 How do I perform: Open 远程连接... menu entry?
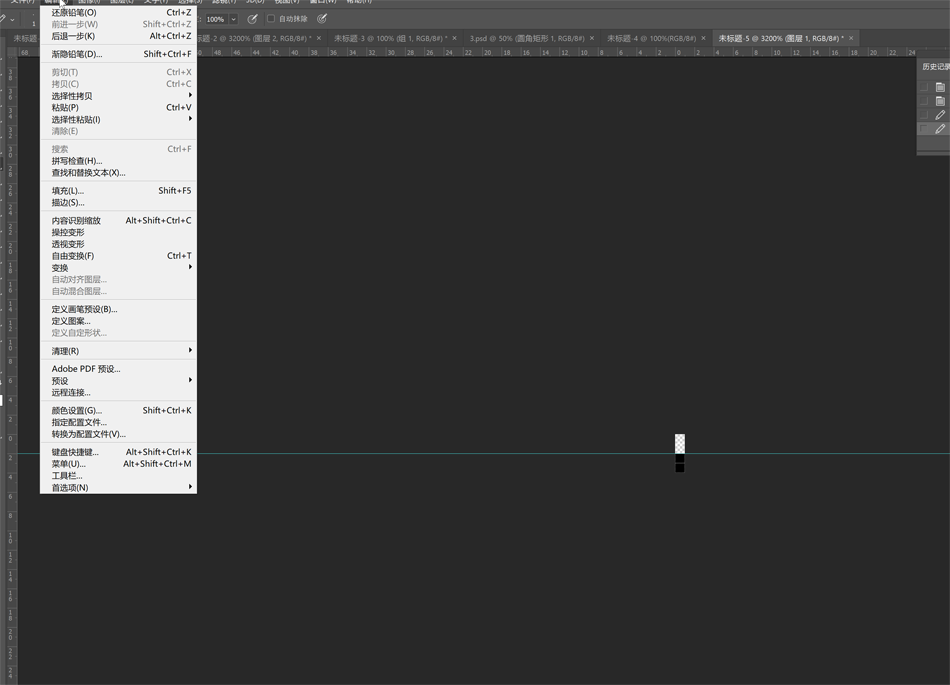pos(118,392)
